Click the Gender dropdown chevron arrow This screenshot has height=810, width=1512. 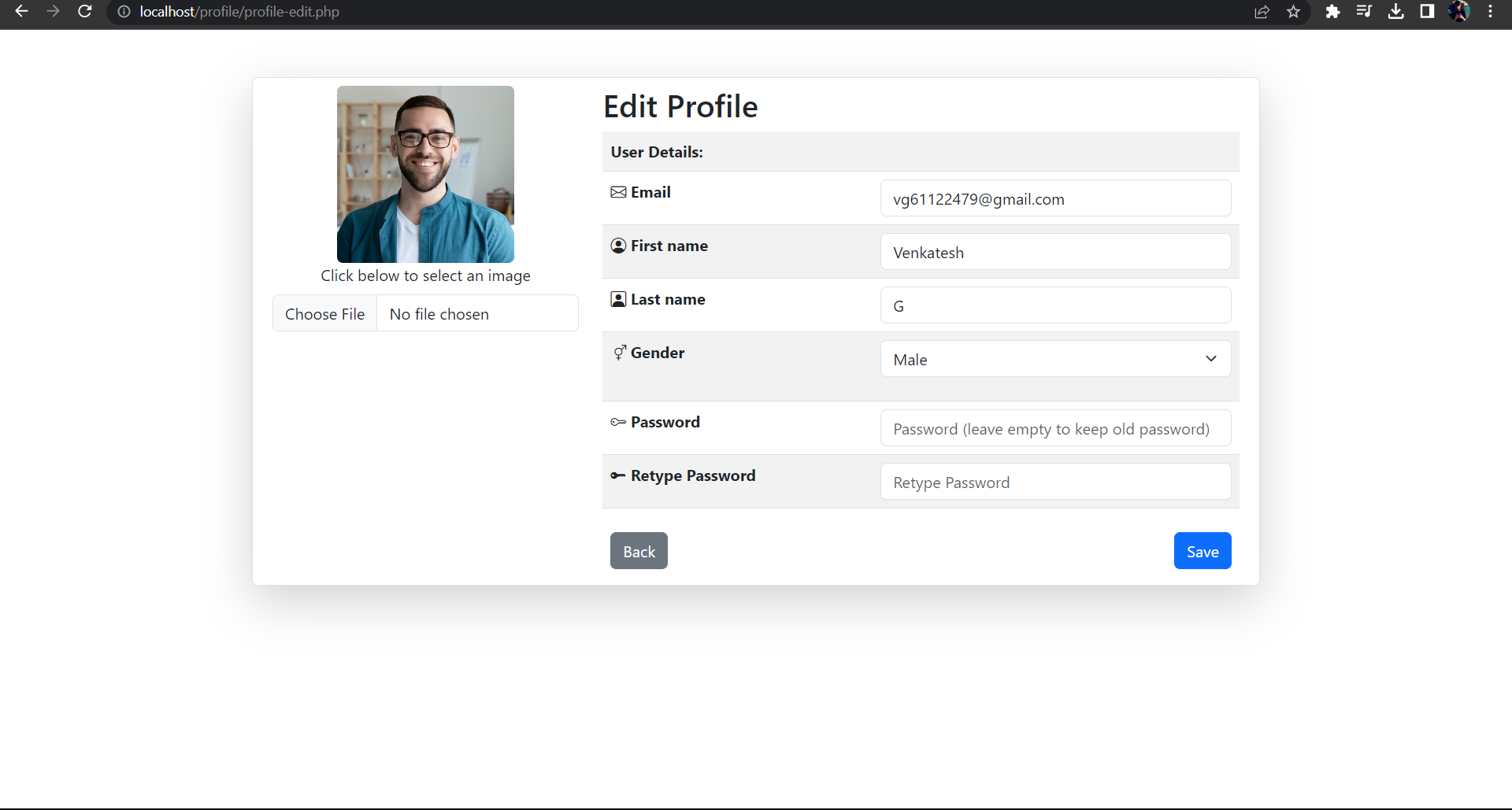(x=1210, y=359)
